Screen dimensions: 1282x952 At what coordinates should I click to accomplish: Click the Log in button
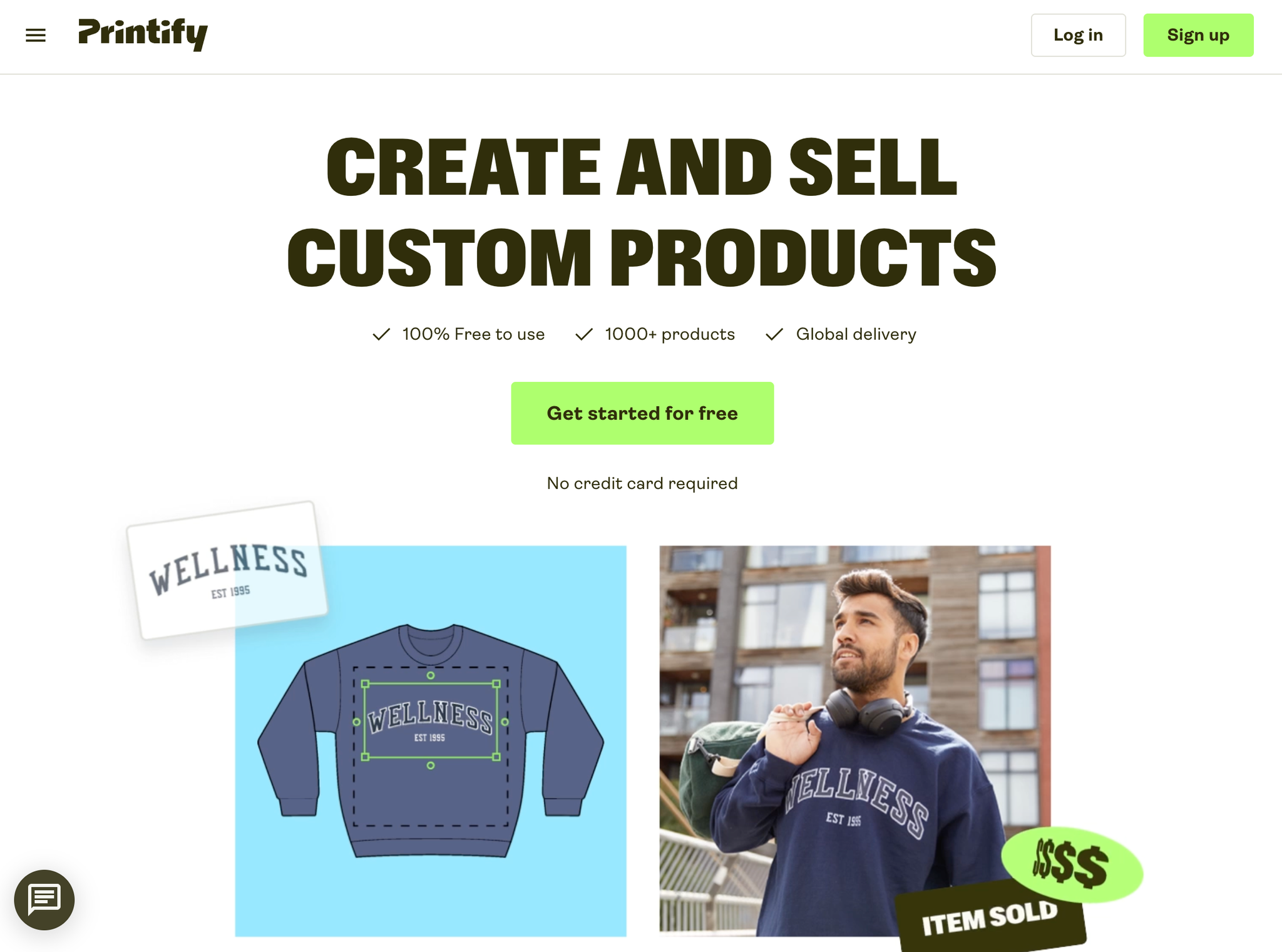click(x=1078, y=35)
